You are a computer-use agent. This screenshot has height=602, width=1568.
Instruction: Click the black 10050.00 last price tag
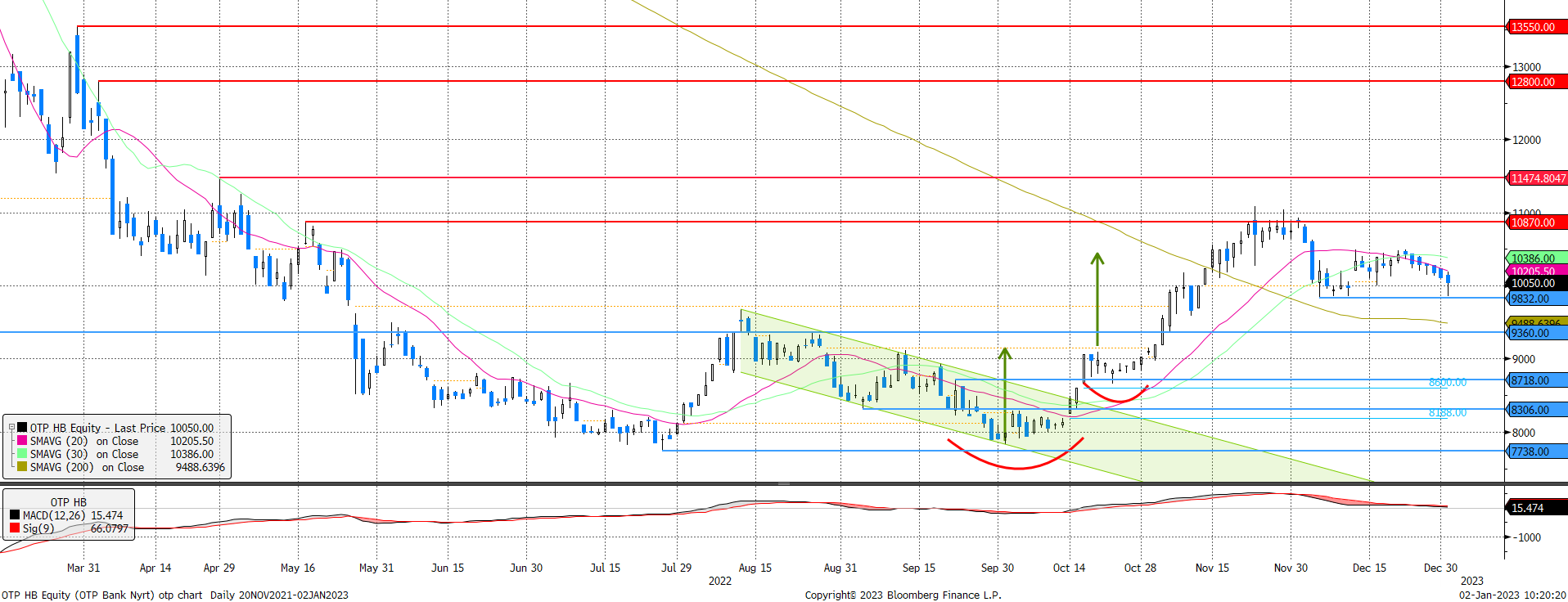1536,283
